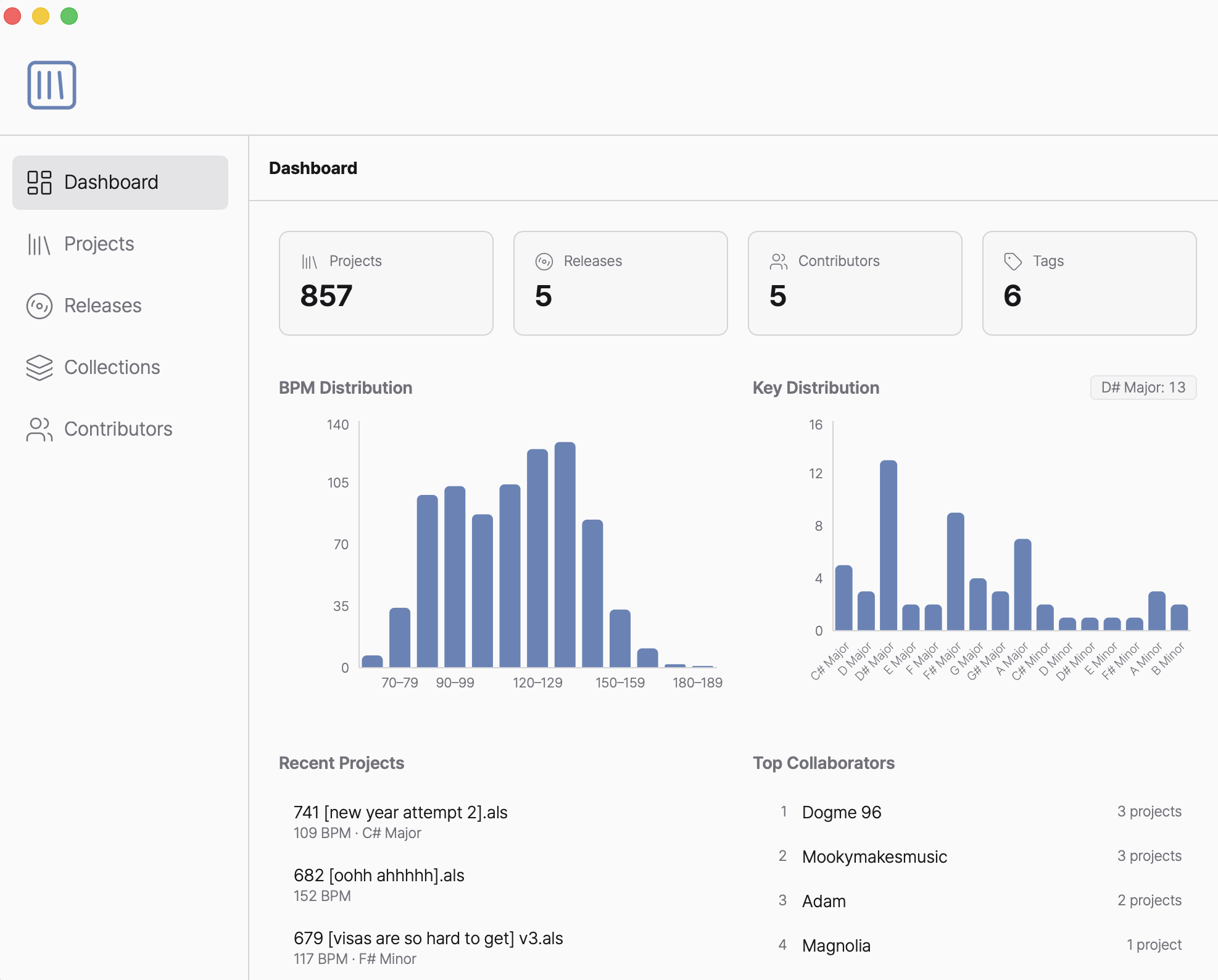The image size is (1218, 980).
Task: Select 679 [visas are so hard to get] v3.als
Action: pyautogui.click(x=428, y=938)
